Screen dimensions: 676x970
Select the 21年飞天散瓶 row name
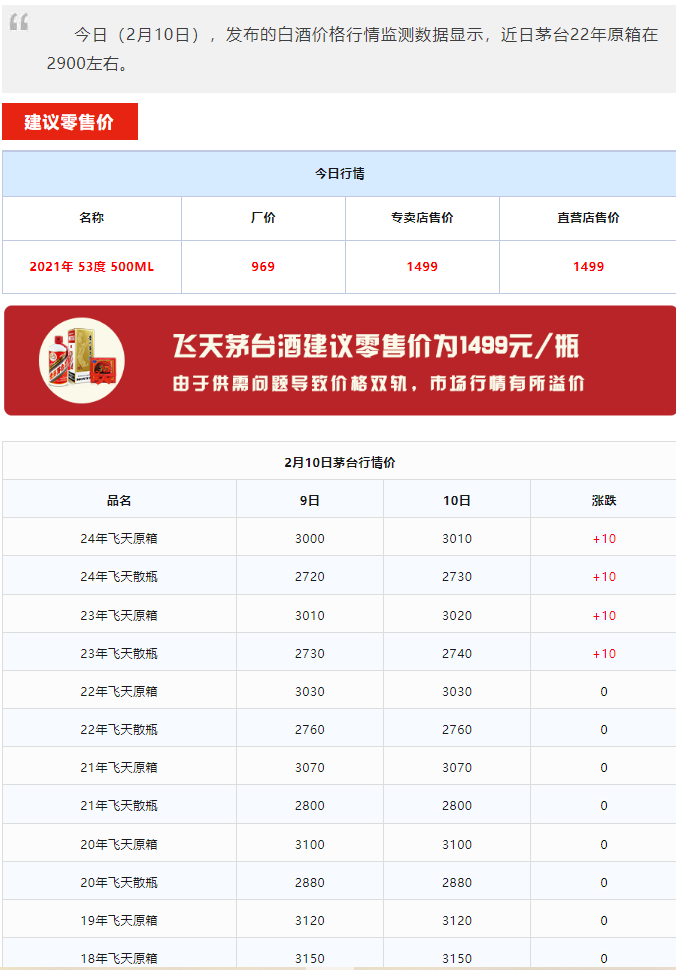click(x=119, y=805)
